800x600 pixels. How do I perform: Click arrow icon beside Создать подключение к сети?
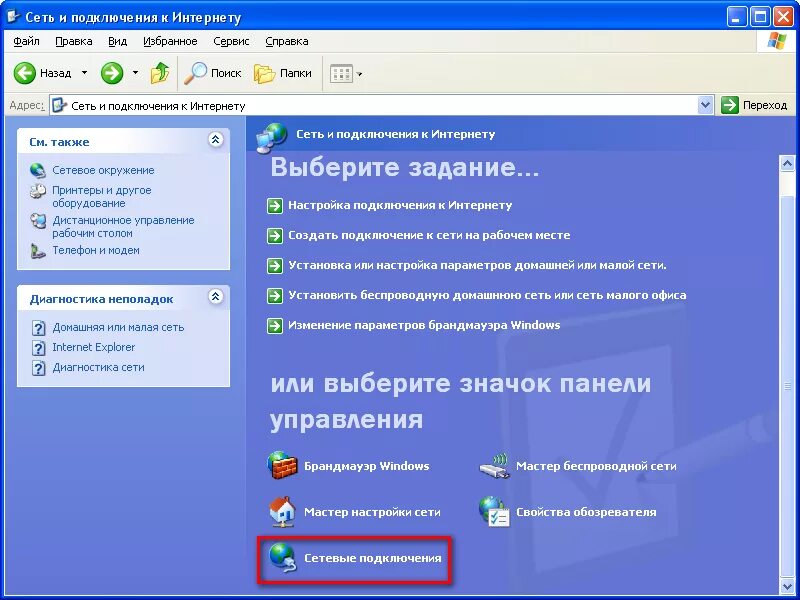(x=275, y=236)
